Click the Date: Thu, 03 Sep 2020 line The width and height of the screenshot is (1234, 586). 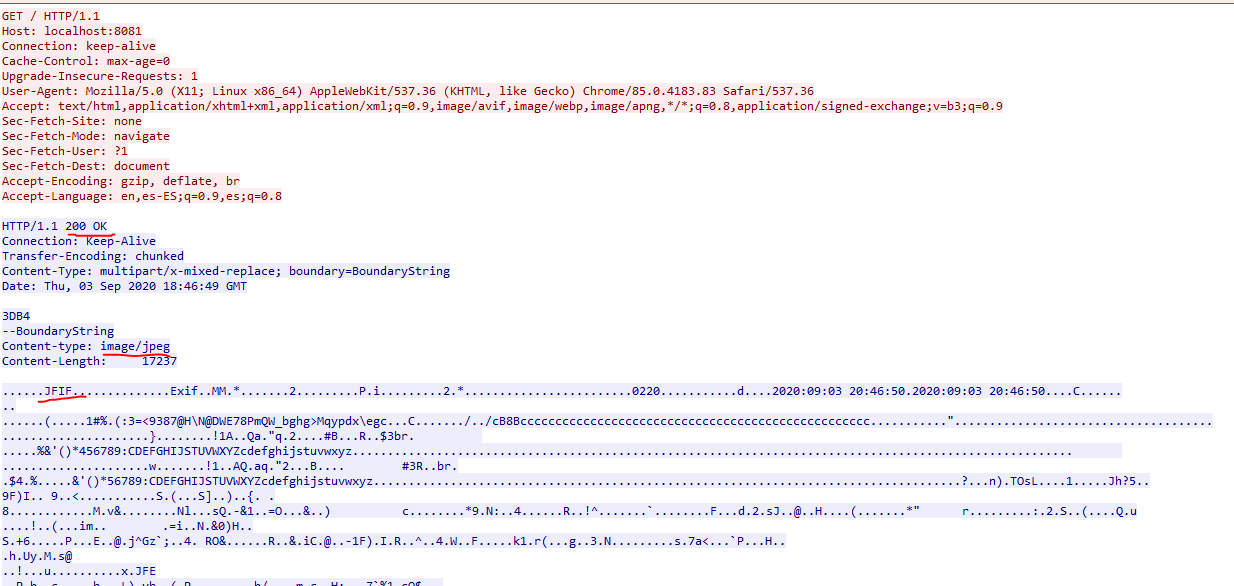tap(124, 286)
